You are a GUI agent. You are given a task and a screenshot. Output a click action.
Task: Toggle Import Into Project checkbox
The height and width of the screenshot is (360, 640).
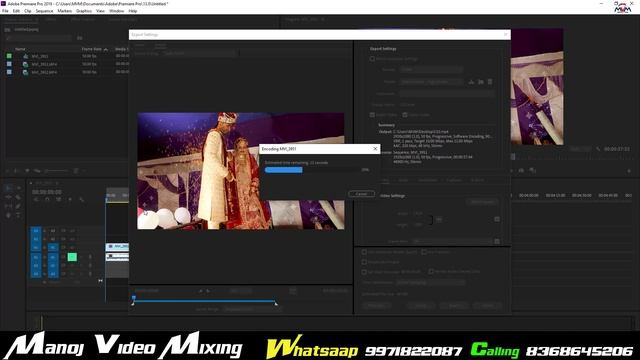tap(364, 262)
